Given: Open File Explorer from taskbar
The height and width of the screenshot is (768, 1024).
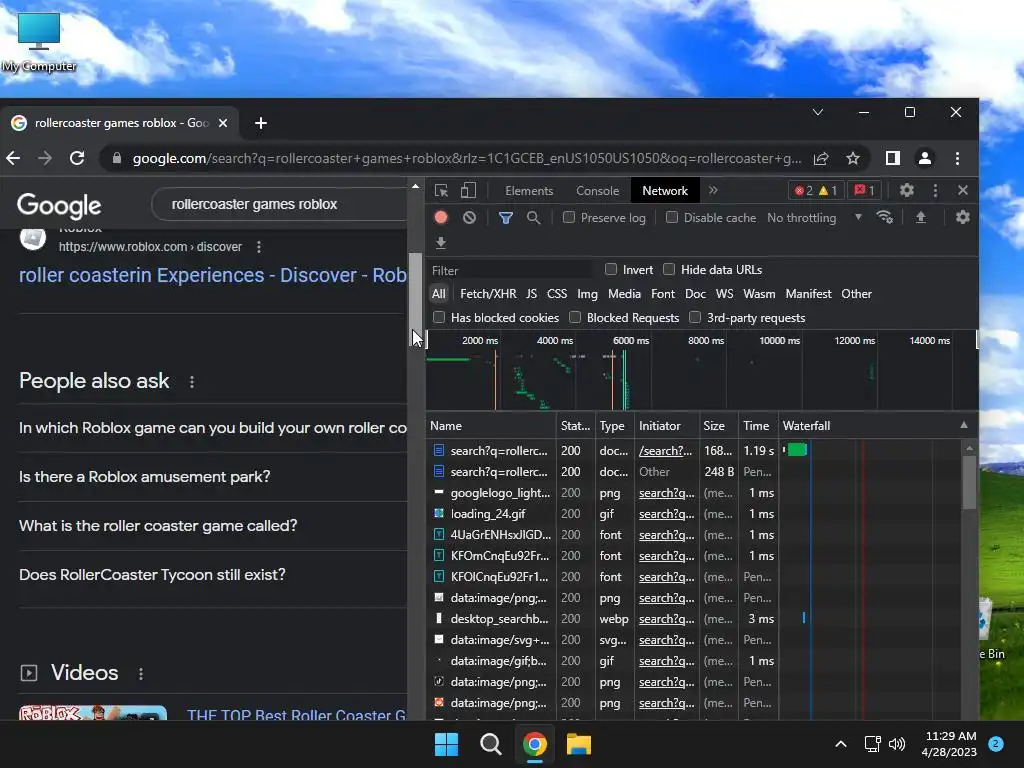Looking at the screenshot, I should point(579,744).
